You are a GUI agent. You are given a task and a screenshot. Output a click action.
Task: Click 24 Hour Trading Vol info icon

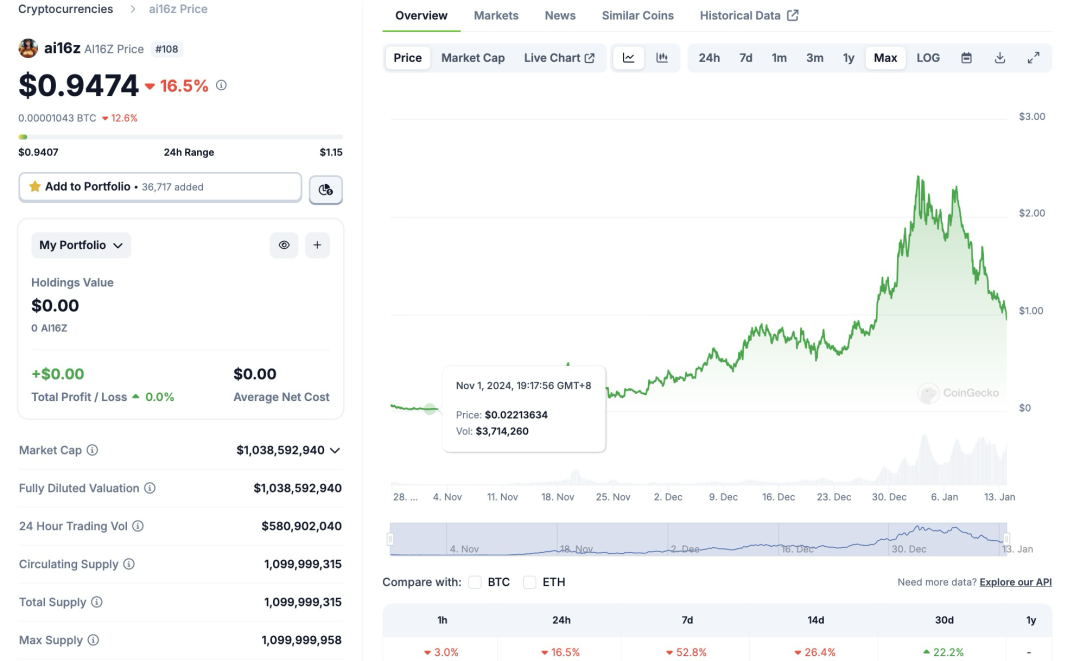click(138, 526)
